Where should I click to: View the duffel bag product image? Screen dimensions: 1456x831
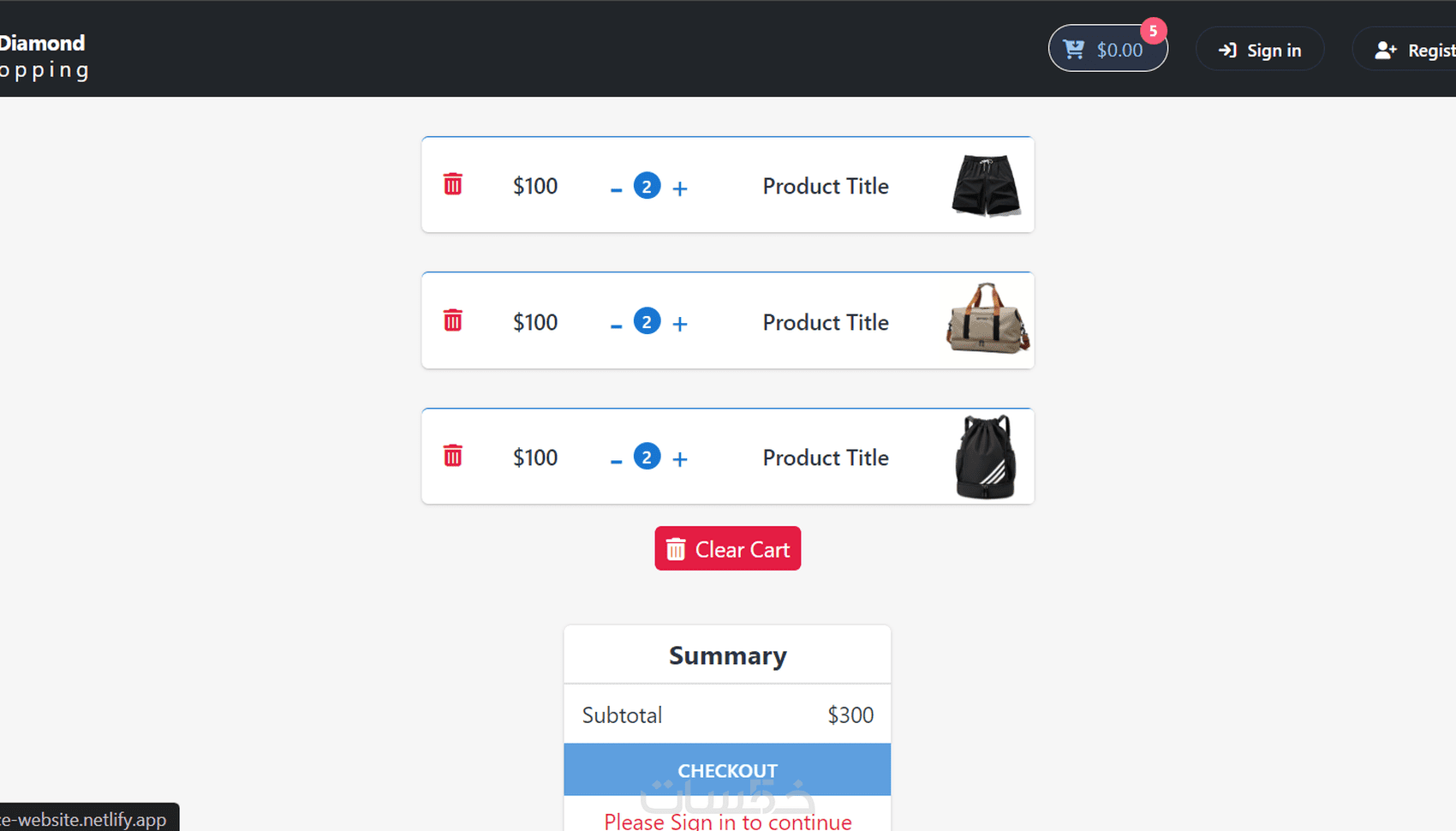tap(987, 320)
